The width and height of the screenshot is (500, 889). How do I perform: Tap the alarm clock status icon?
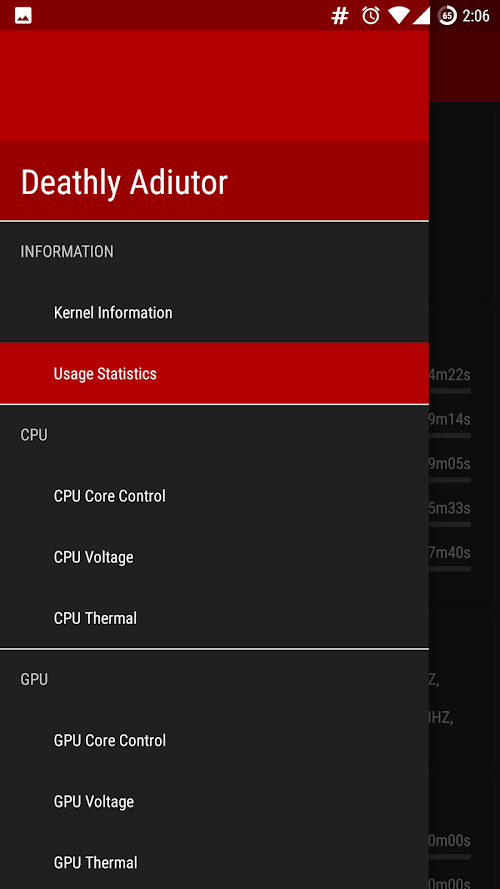point(371,15)
